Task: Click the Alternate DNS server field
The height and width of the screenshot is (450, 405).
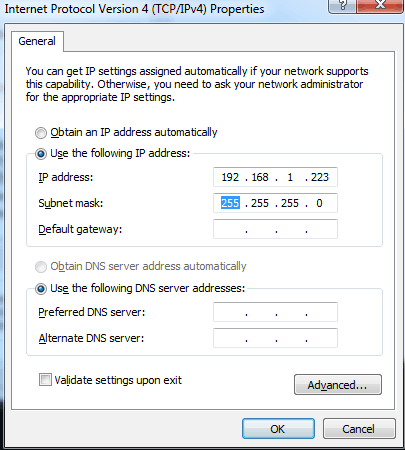Action: 275,338
